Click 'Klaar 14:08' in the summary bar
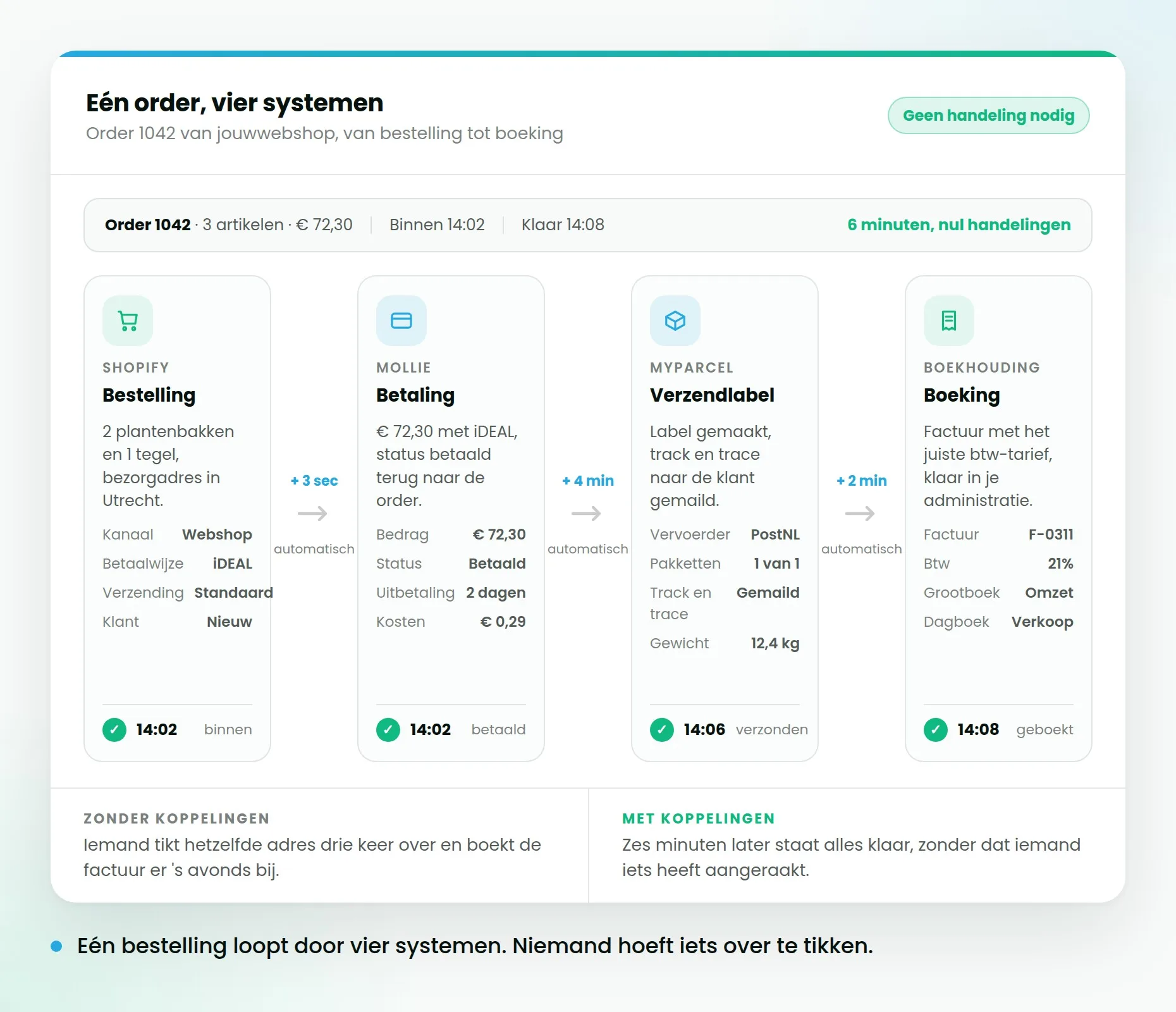Screen dimensions: 1176x1012 click(563, 225)
